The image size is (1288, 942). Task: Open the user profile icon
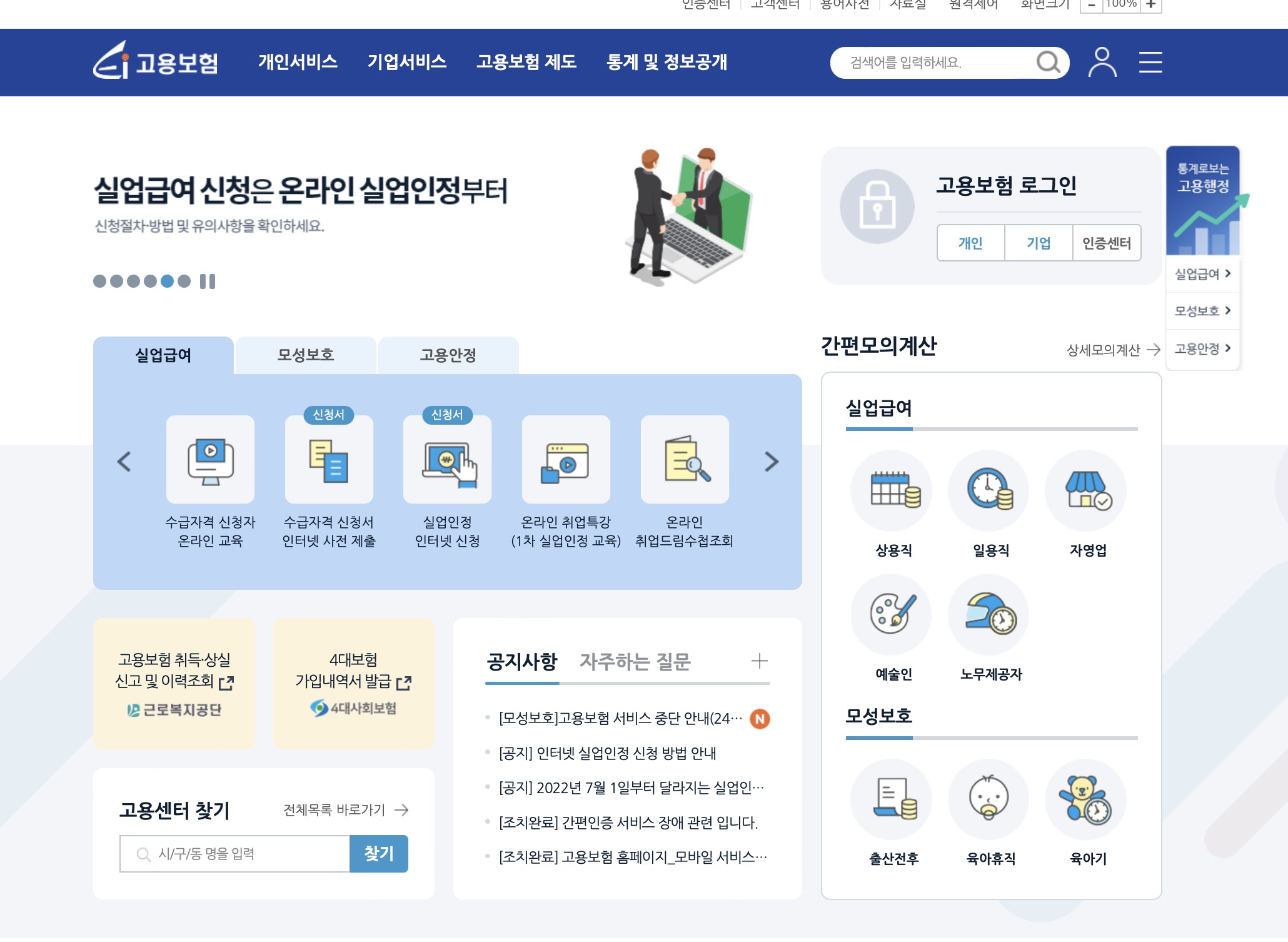(x=1102, y=62)
